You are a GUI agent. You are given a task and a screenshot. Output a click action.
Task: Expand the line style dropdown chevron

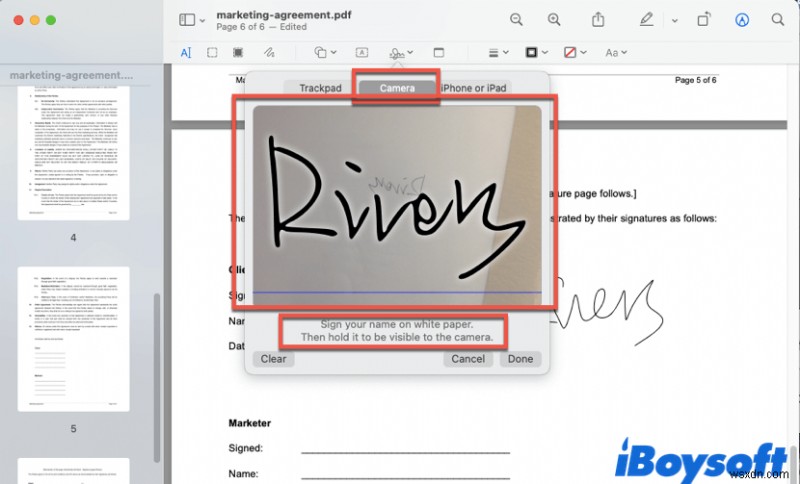506,53
